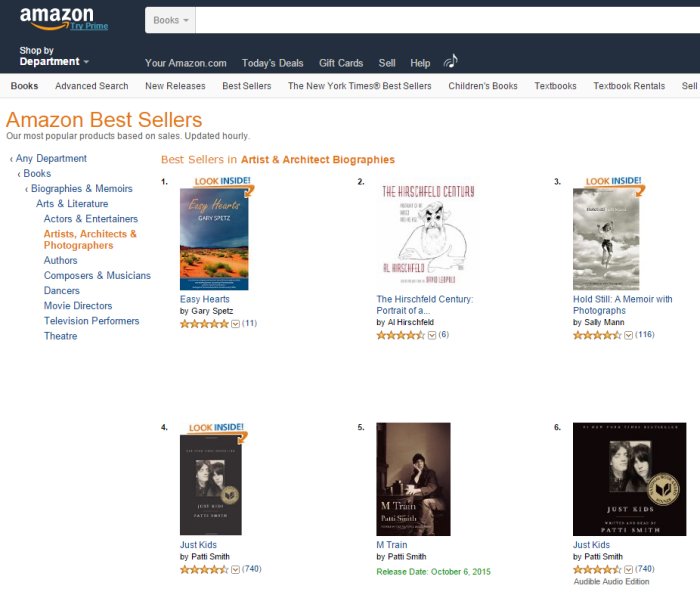Expand rating breakdown arrow for Easy Hearts
Image resolution: width=700 pixels, height=595 pixels.
coord(235,324)
